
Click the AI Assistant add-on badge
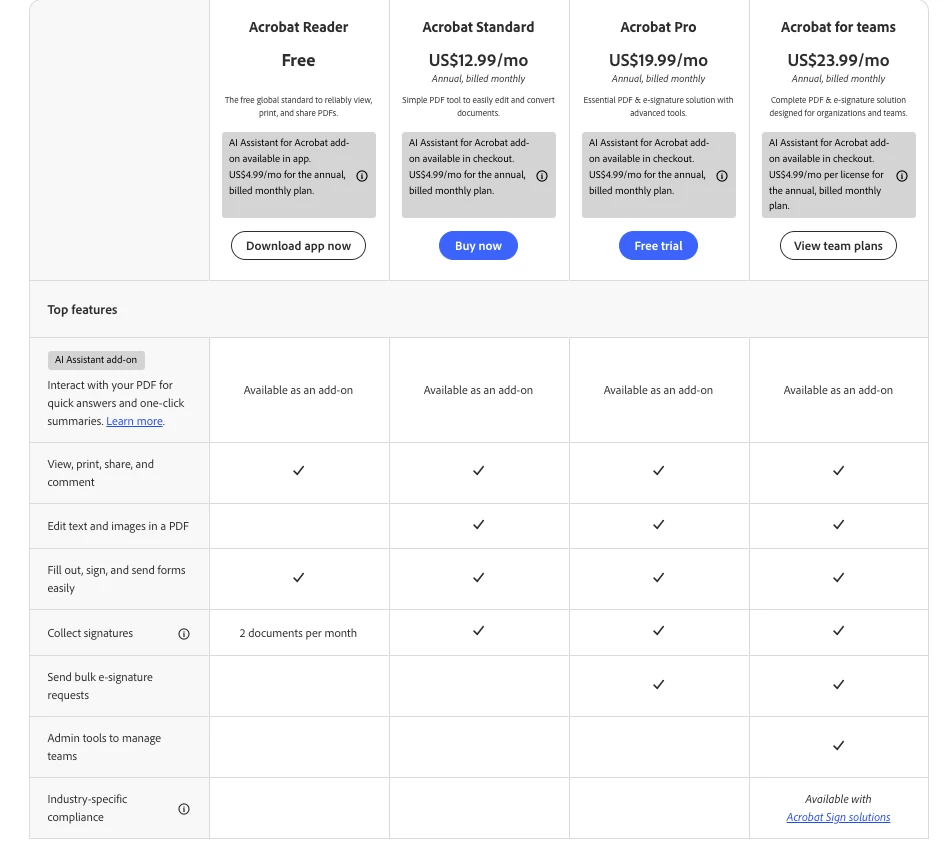96,360
